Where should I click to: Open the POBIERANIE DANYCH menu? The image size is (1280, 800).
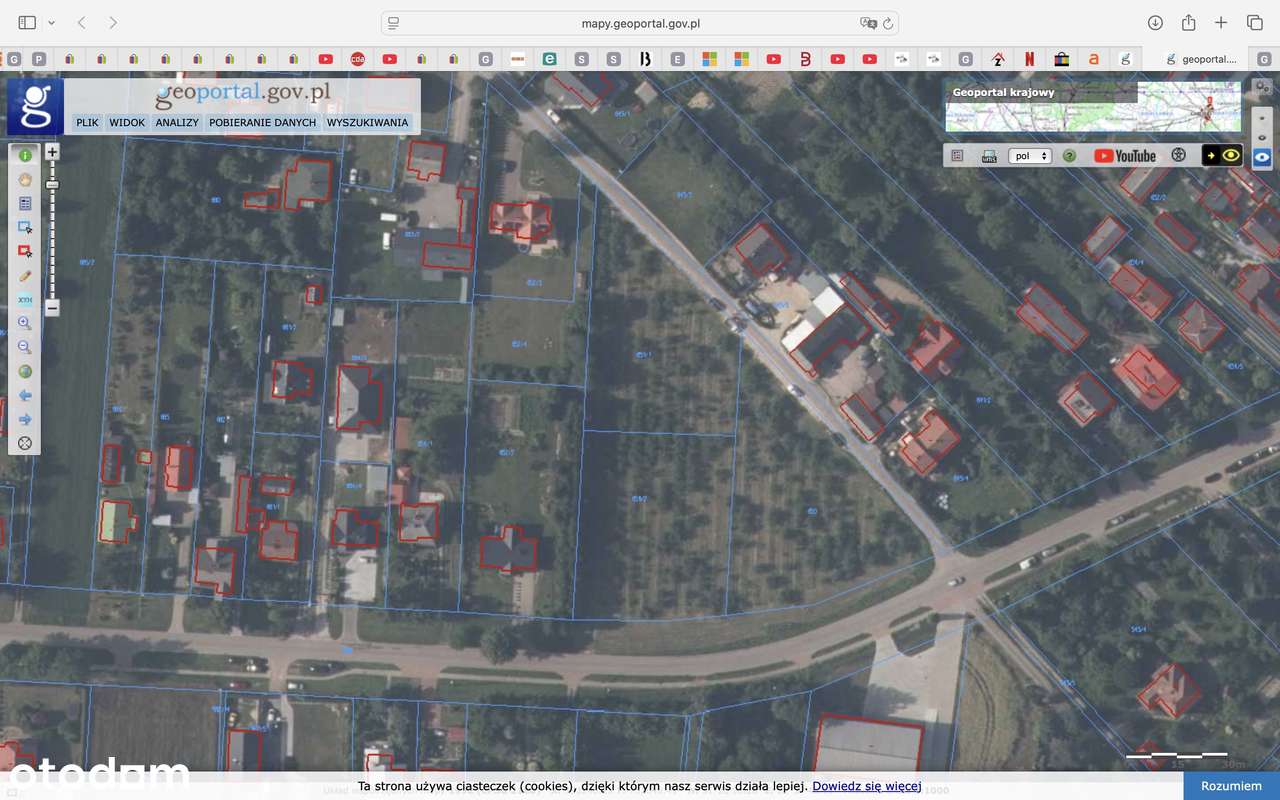click(262, 122)
